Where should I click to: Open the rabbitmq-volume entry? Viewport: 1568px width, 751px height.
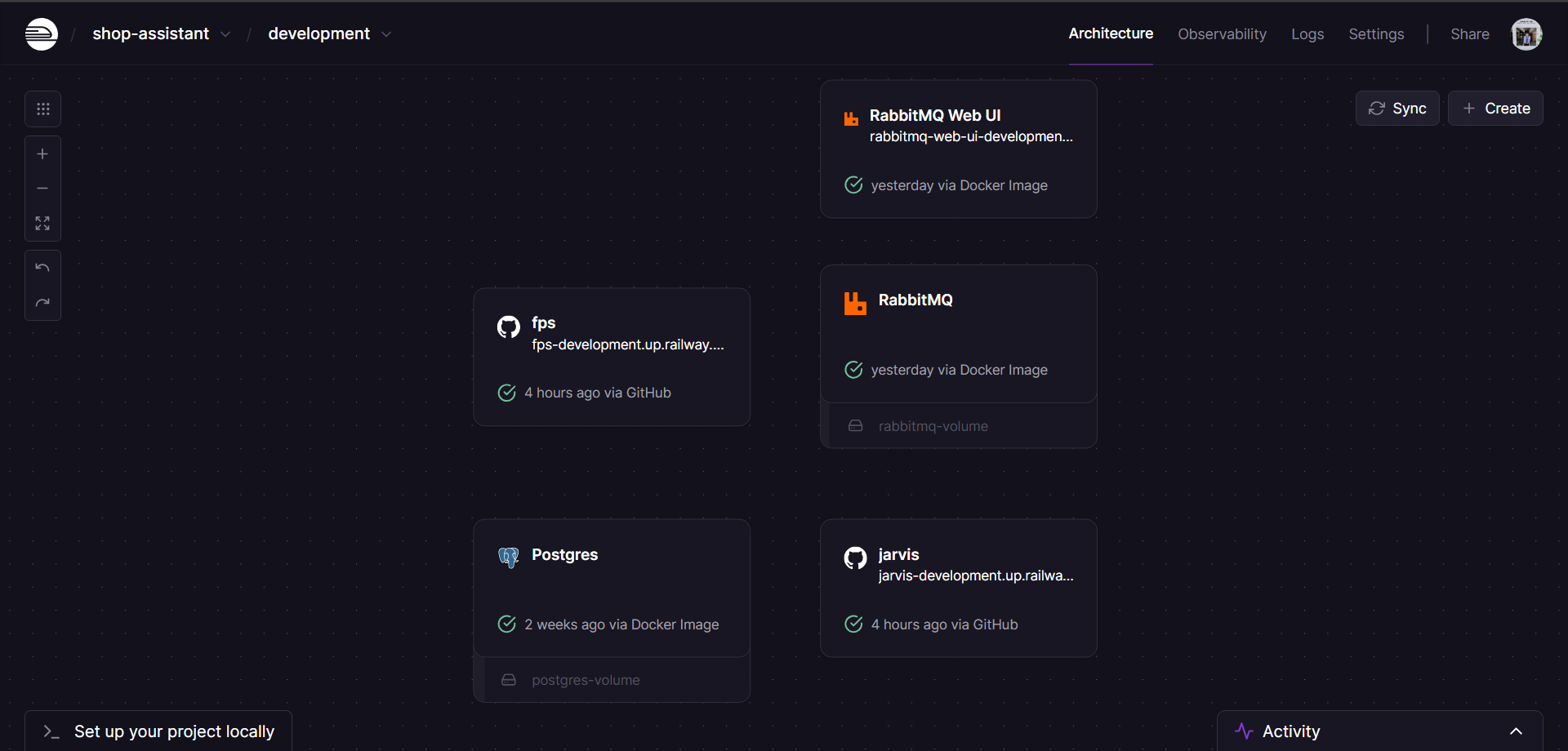959,426
